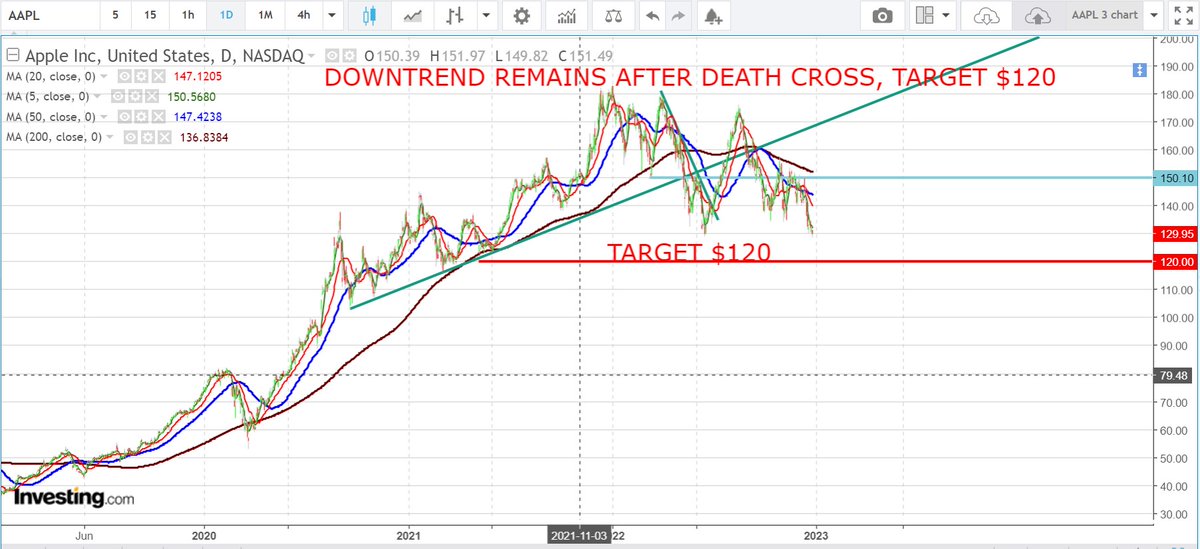Expand MA (200, close, 0) dropdown arrow

click(110, 137)
